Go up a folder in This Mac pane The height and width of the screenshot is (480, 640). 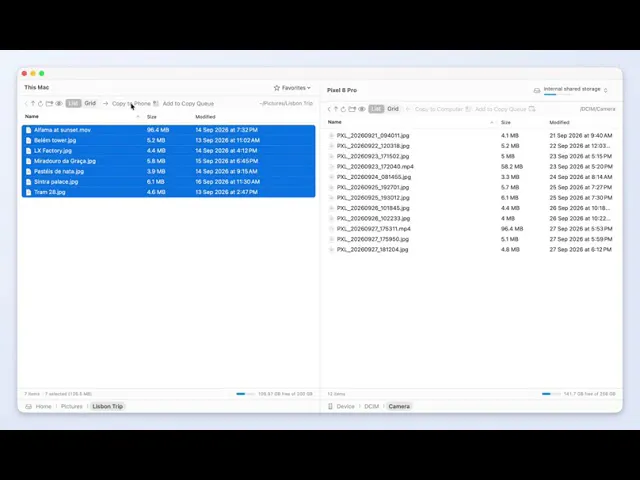(33, 104)
